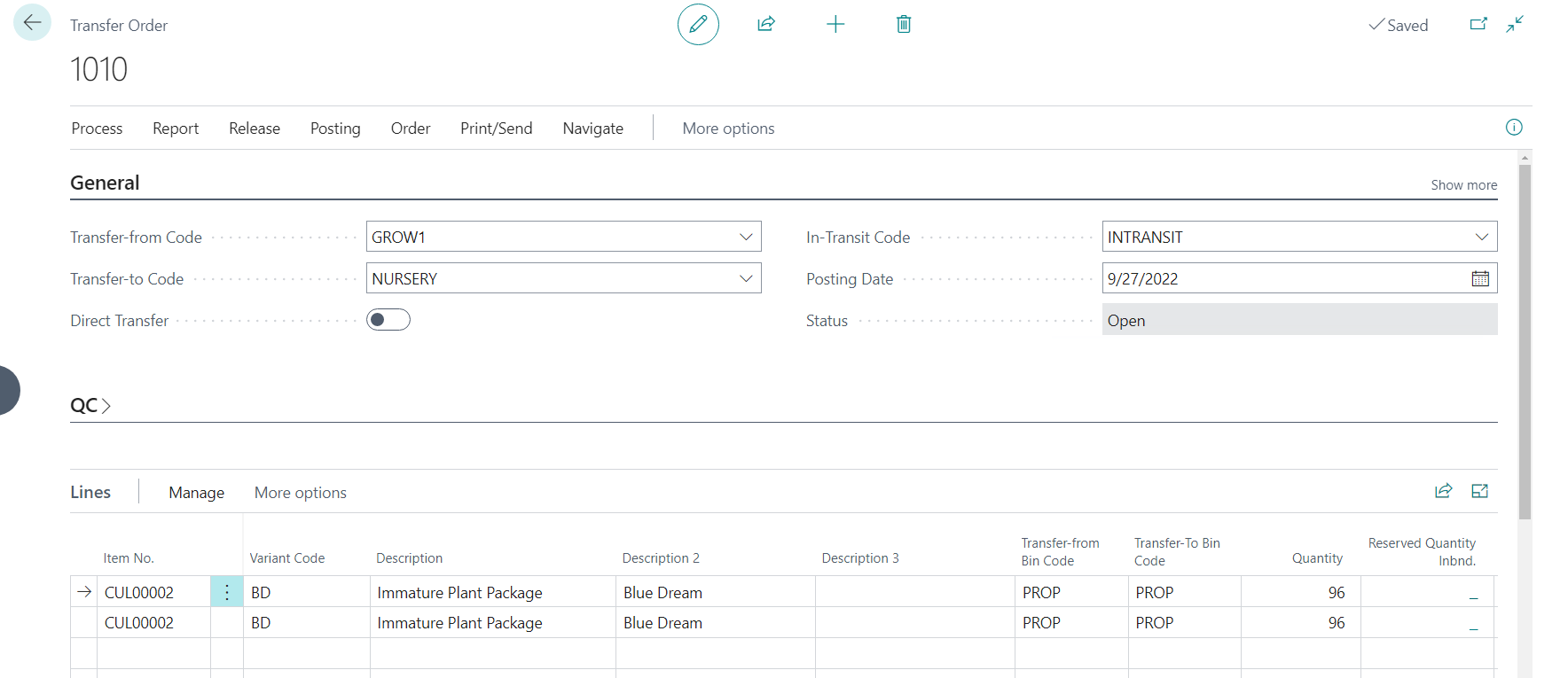Create a new record with plus icon
Viewport: 1568px width, 678px height.
click(x=835, y=24)
